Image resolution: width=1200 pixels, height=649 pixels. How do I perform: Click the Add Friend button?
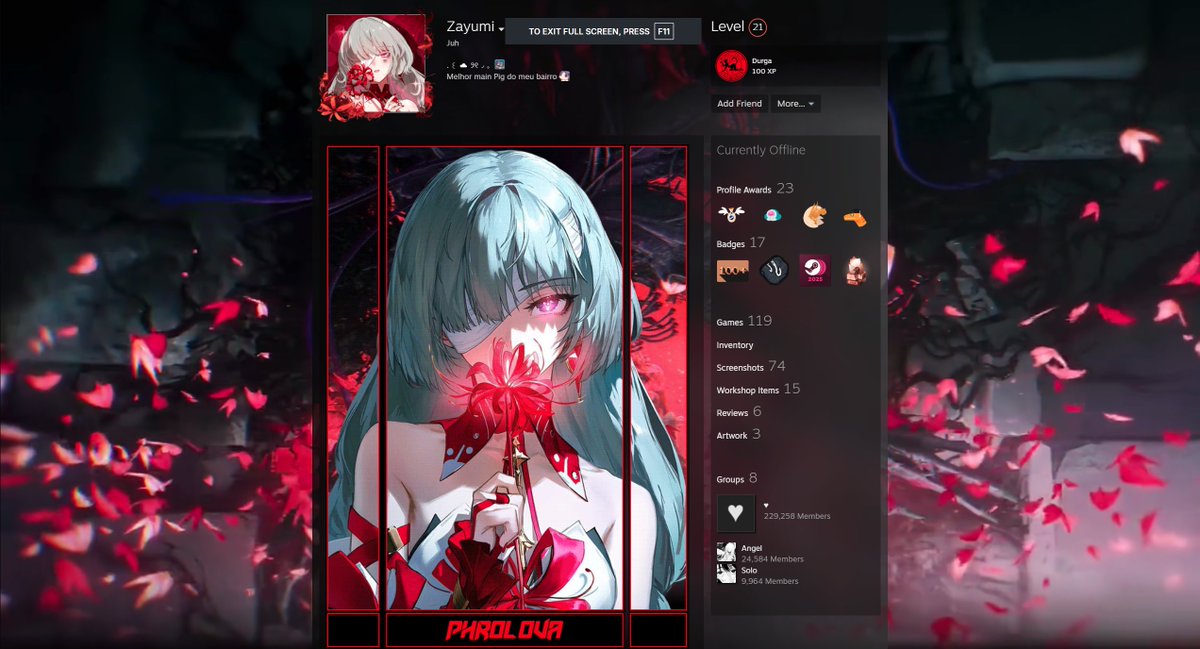click(740, 103)
